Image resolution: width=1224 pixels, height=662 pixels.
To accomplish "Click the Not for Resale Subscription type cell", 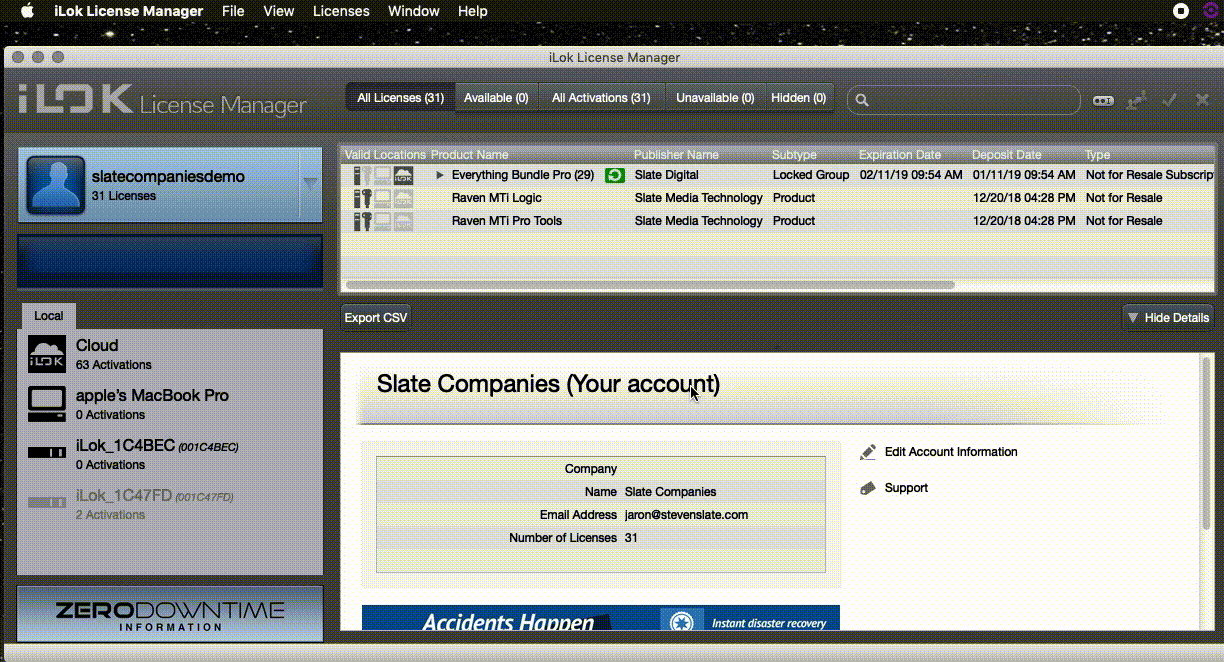I will click(x=1150, y=175).
